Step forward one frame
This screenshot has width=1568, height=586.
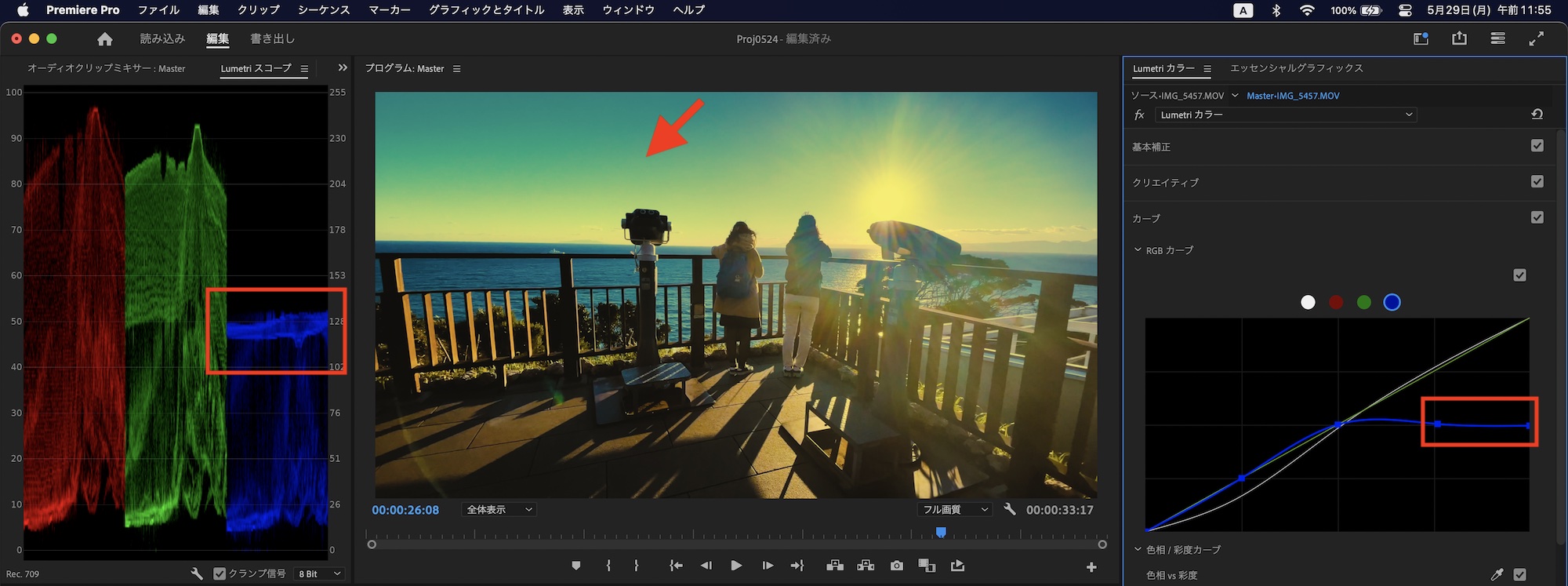(x=767, y=566)
